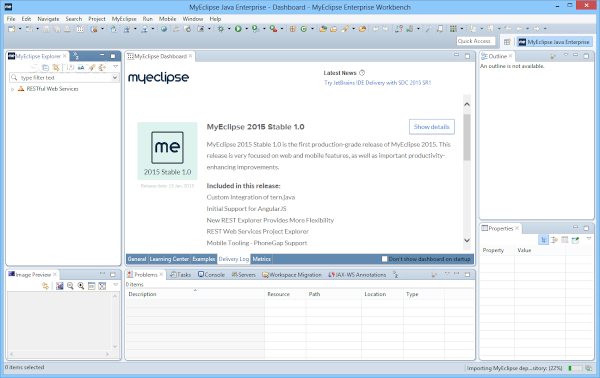This screenshot has width=600, height=378.
Task: Switch to the JAX-WS Annotations tab
Action: click(357, 275)
